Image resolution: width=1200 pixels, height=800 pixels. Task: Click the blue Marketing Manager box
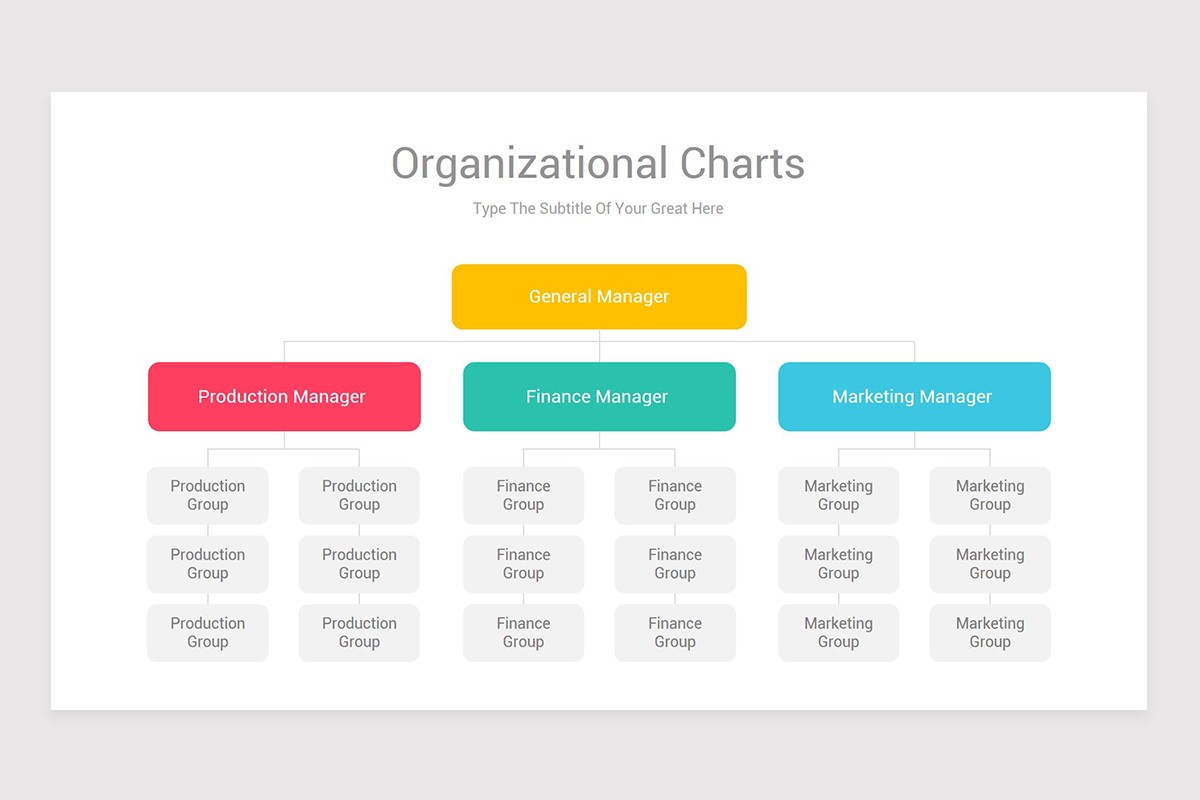pos(914,397)
